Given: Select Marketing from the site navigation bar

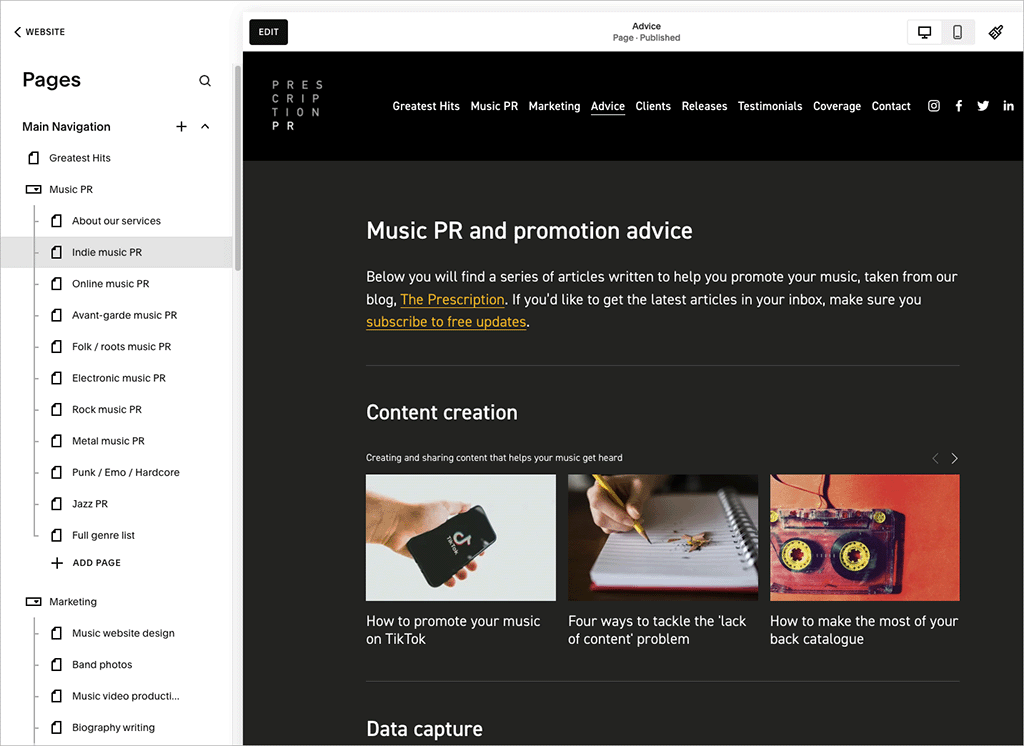Looking at the screenshot, I should (554, 105).
